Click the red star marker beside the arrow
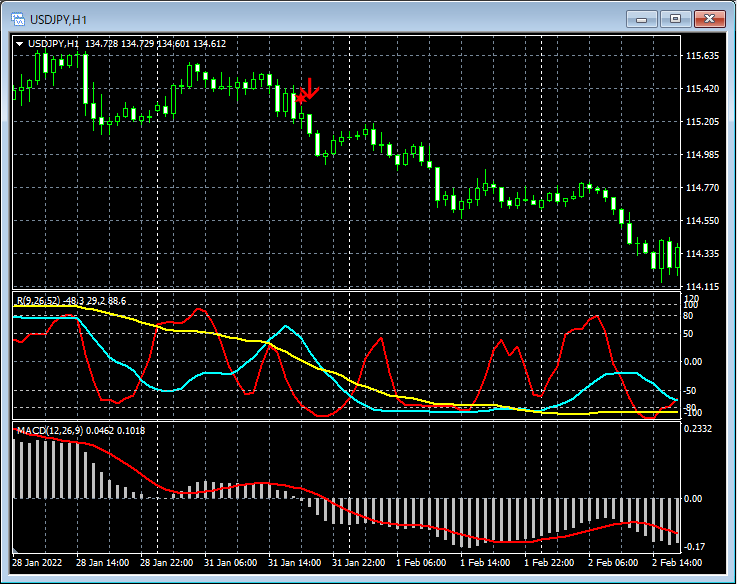Image resolution: width=737 pixels, height=584 pixels. point(299,98)
